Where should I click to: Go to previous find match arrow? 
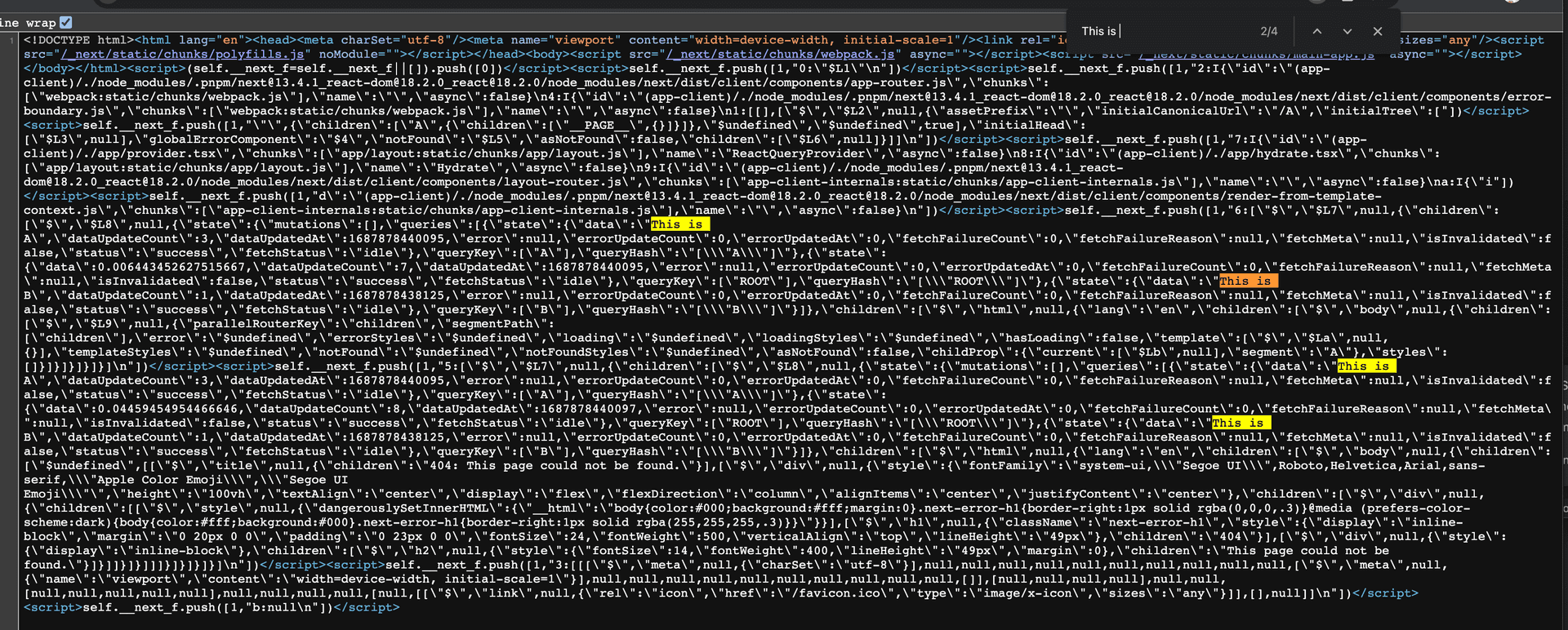point(1316,31)
